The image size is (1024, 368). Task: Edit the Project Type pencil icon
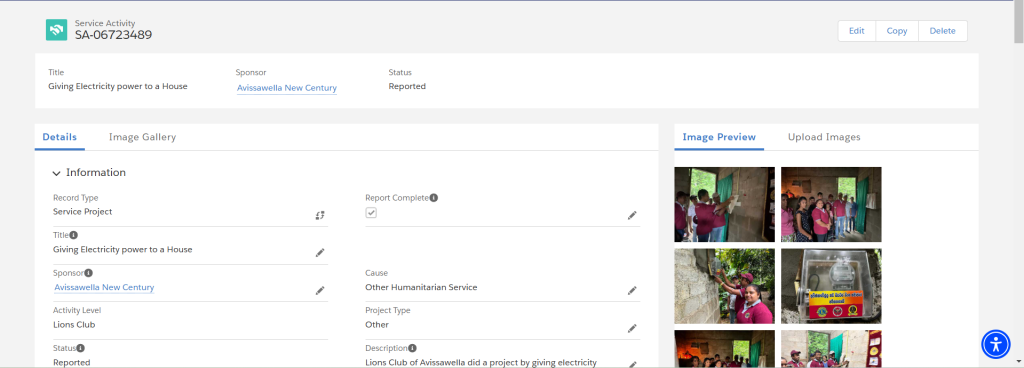tap(632, 328)
